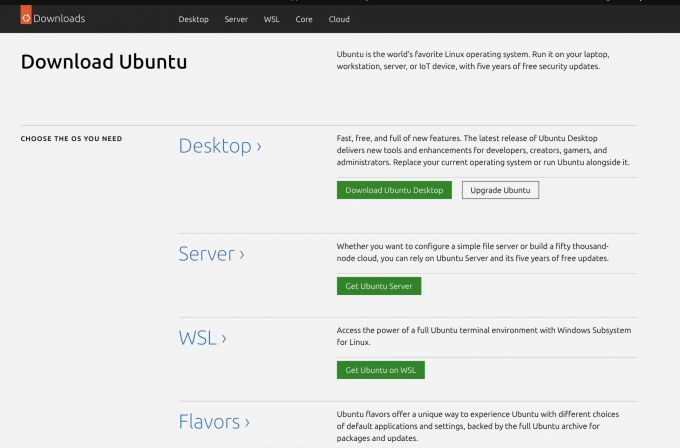Viewport: 680px width, 448px height.
Task: Click the text starting 'Ubuntu flavors offer a unique'
Action: (478, 426)
